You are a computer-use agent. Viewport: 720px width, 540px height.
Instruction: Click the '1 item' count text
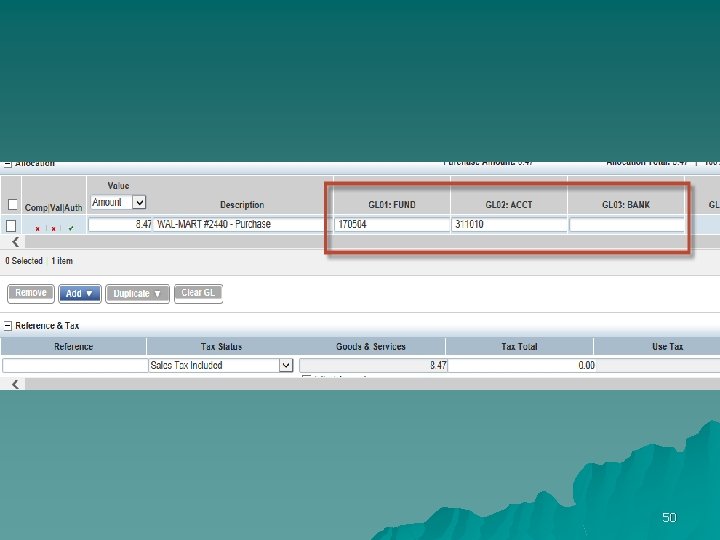pyautogui.click(x=62, y=261)
